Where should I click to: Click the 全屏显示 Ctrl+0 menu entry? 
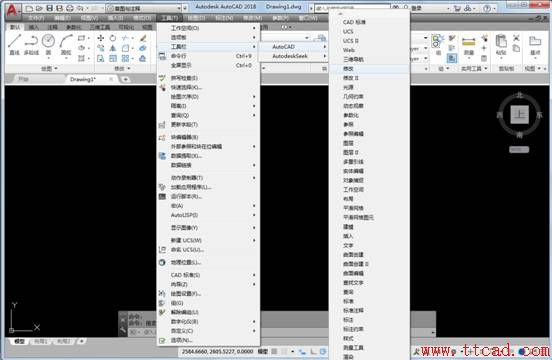[208, 65]
